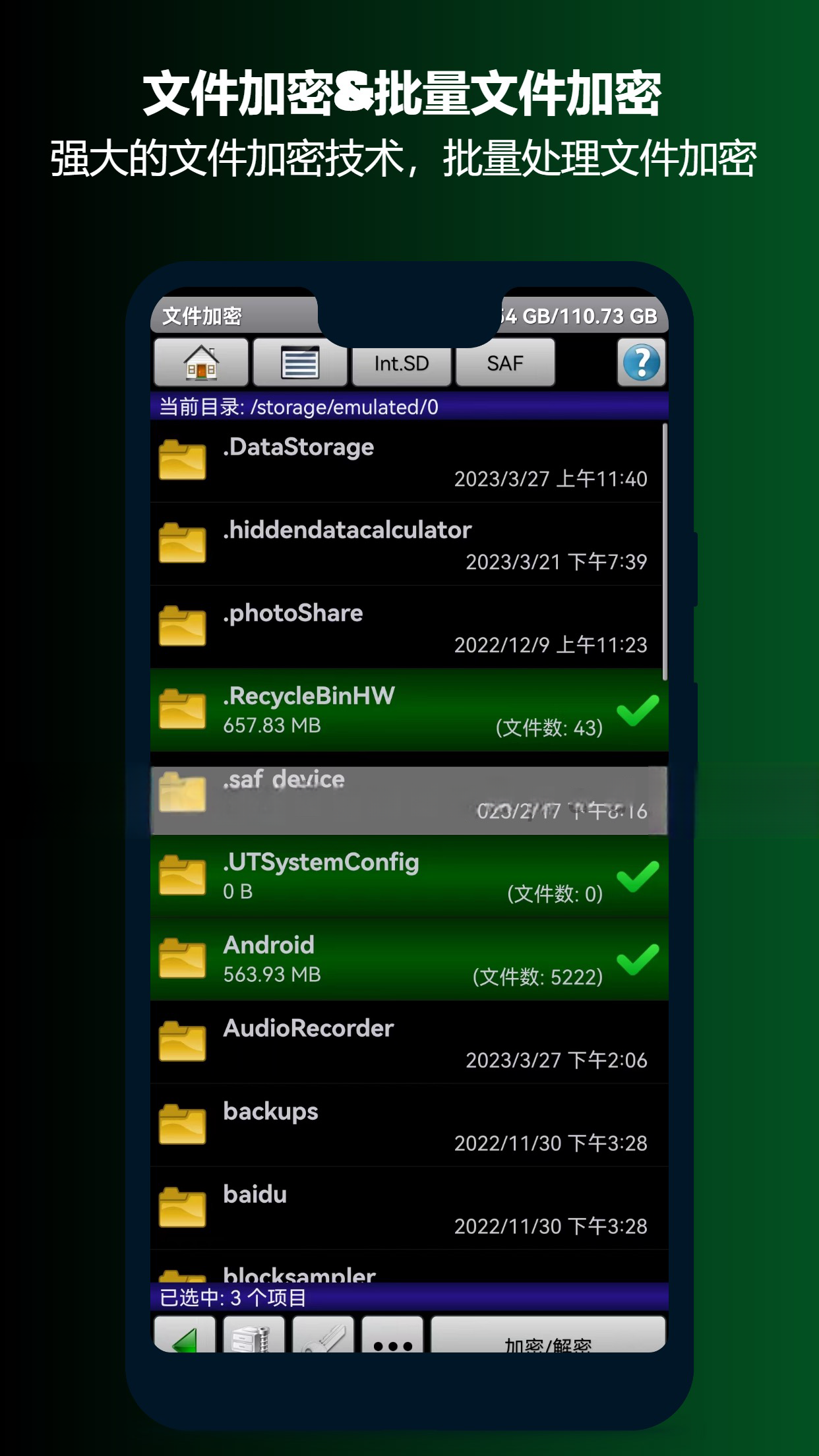The image size is (819, 1456).
Task: Click the 2023/3/27 下午2:06 timestamp
Action: pos(557,1060)
